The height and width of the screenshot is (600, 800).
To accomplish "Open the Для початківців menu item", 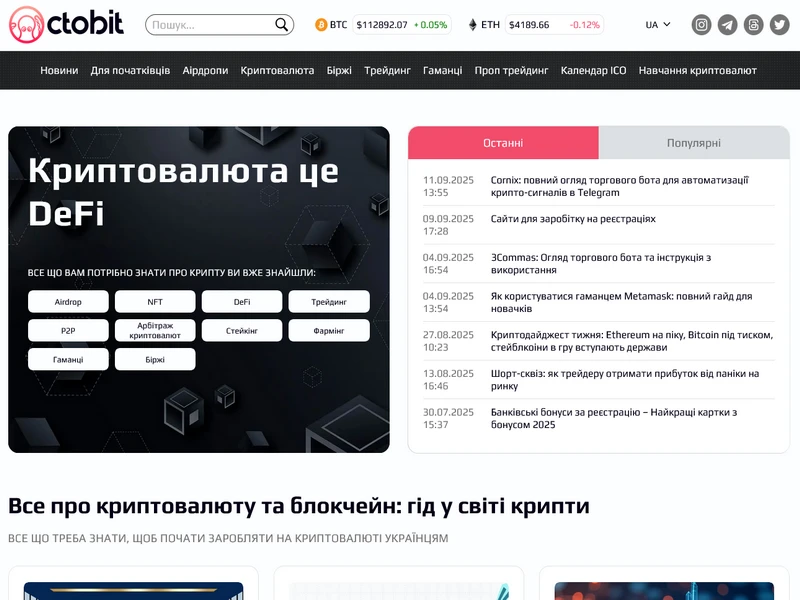I will (131, 70).
